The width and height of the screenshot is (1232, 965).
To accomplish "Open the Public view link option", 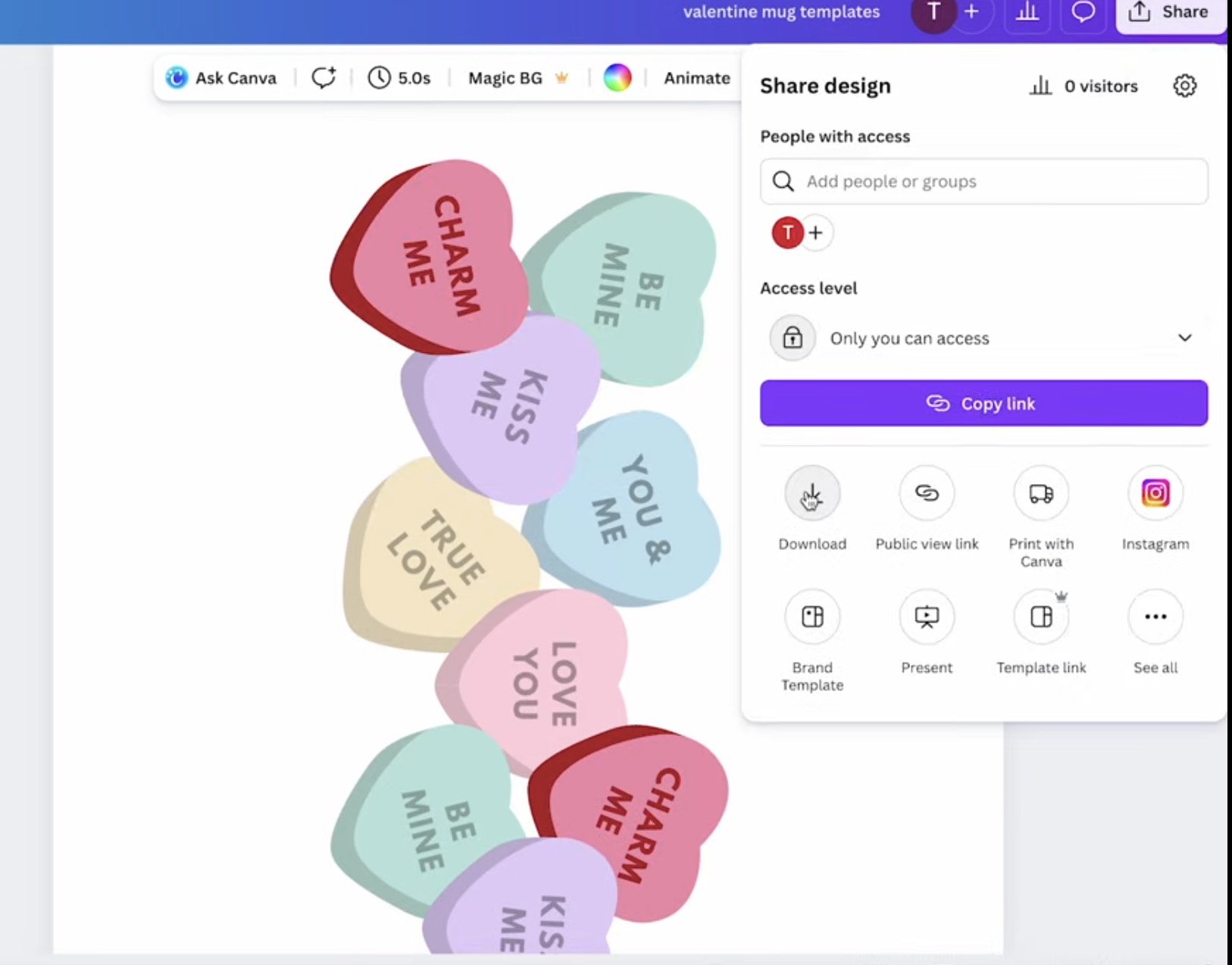I will click(x=927, y=494).
